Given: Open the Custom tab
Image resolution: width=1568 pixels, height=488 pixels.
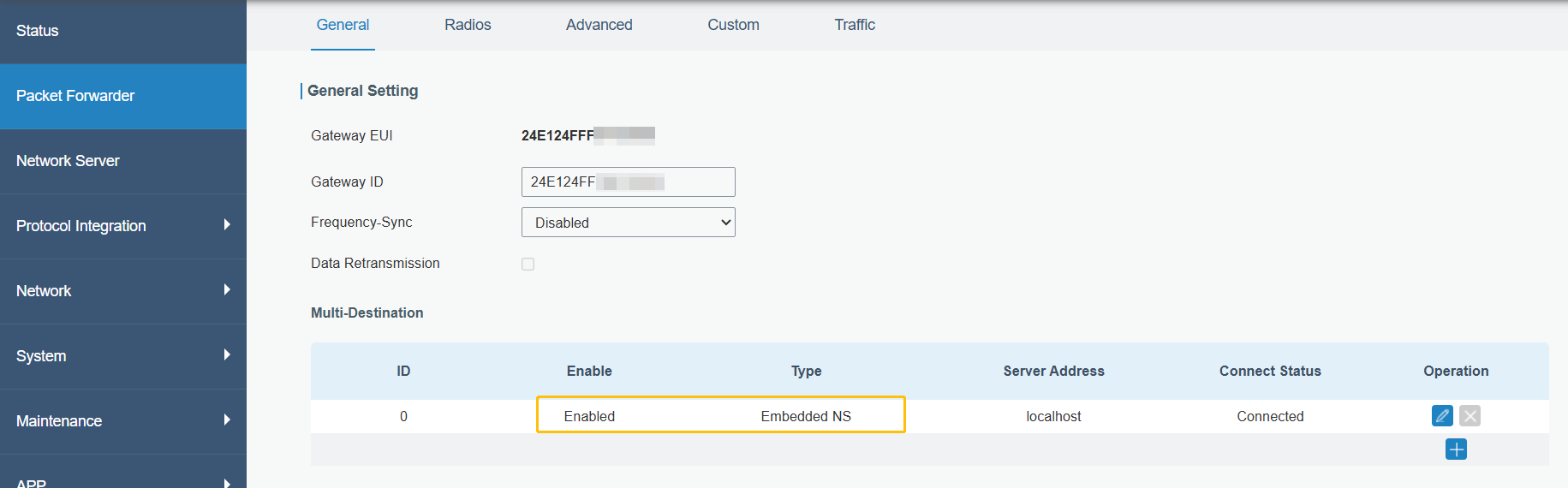Looking at the screenshot, I should tap(733, 25).
